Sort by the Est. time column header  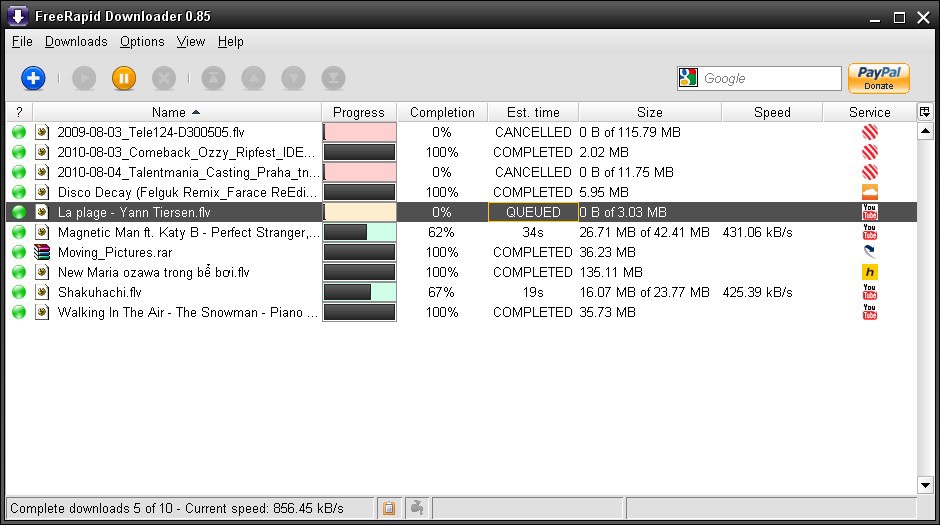[533, 112]
